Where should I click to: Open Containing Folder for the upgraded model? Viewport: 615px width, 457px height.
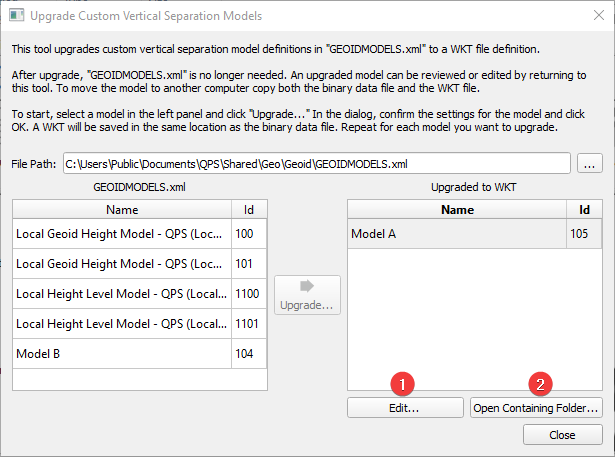[x=536, y=408]
